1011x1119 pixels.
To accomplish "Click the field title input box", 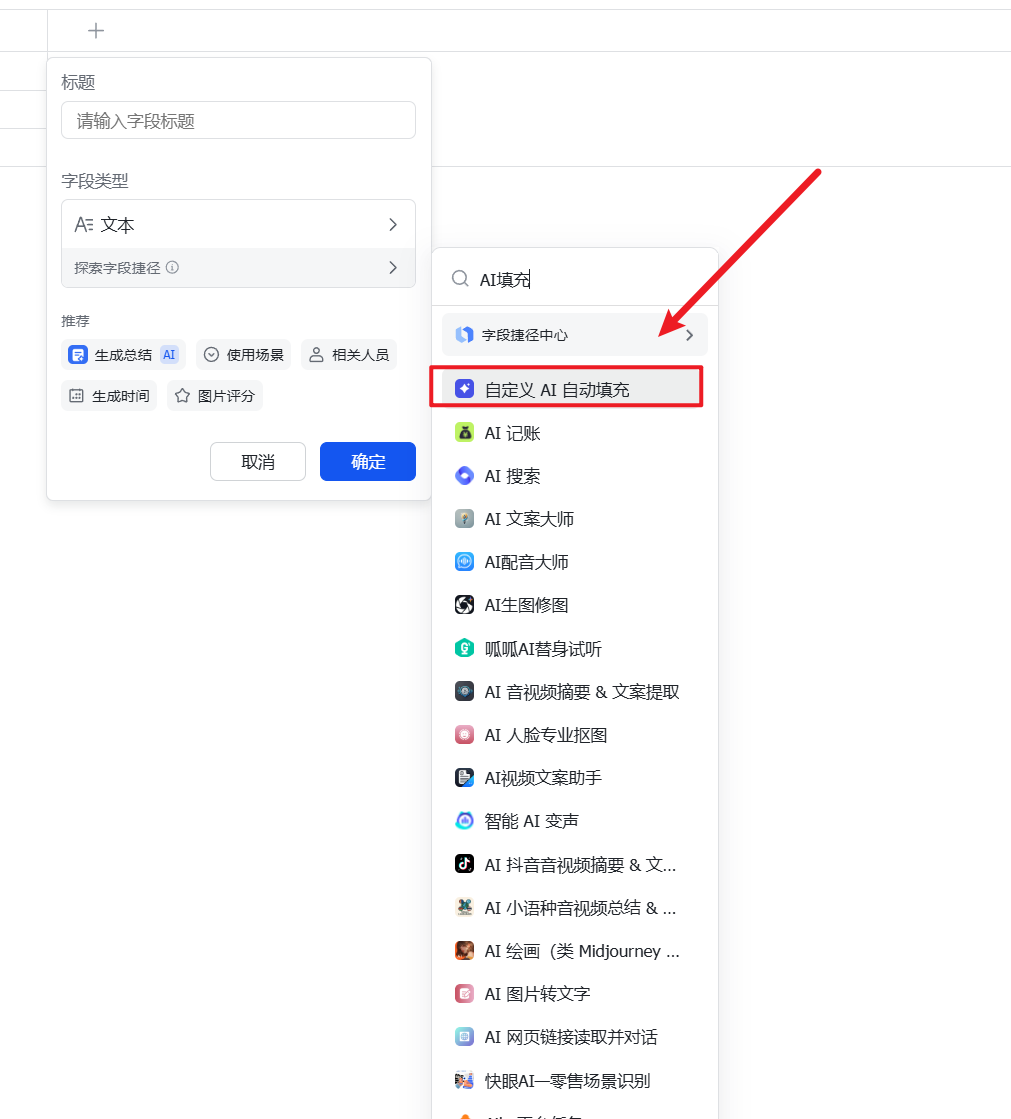I will coord(238,120).
